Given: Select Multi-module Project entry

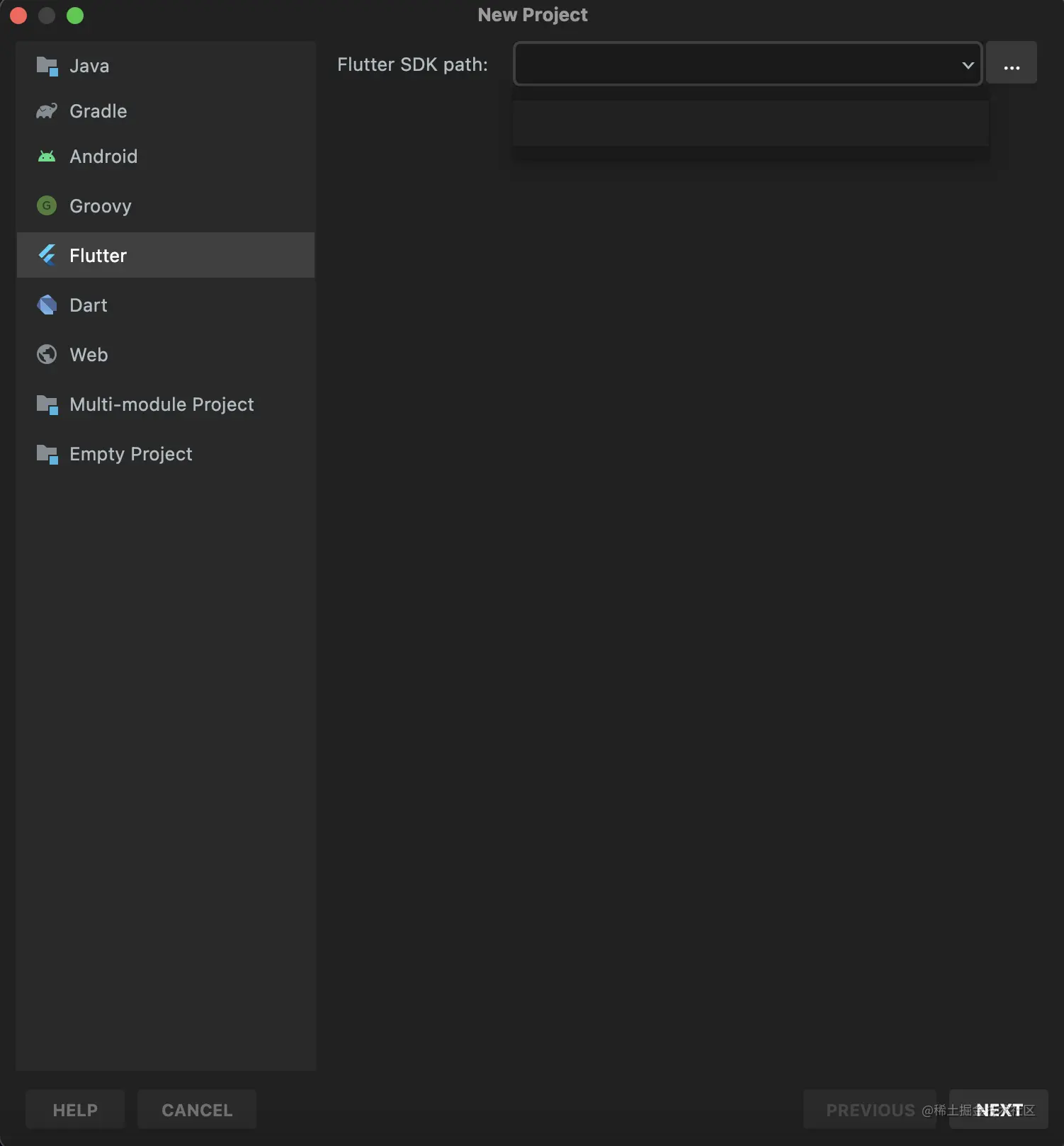Looking at the screenshot, I should pos(166,404).
